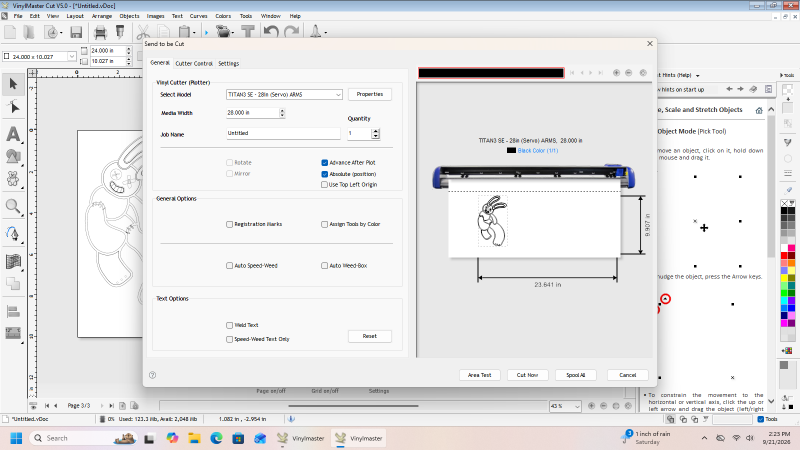The height and width of the screenshot is (450, 800).
Task: Click the Undo arrow icon
Action: coord(271,32)
